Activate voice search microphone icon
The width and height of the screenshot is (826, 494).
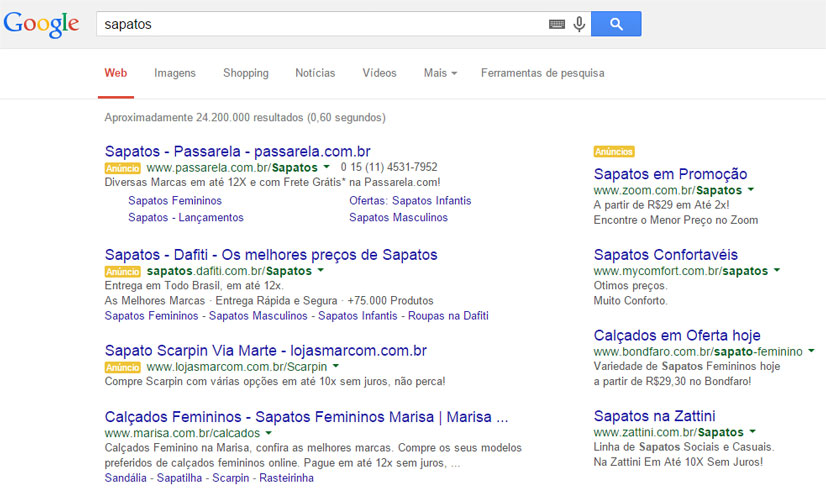pos(579,24)
